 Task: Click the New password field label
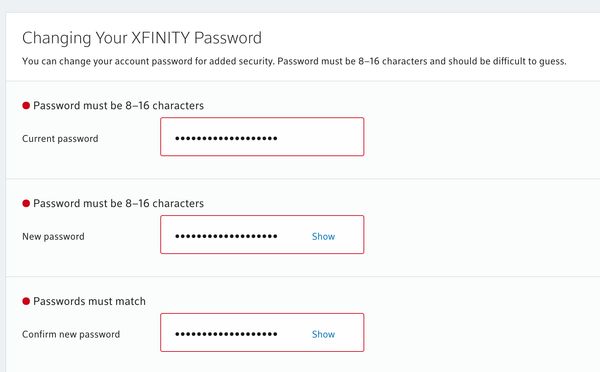coord(53,237)
